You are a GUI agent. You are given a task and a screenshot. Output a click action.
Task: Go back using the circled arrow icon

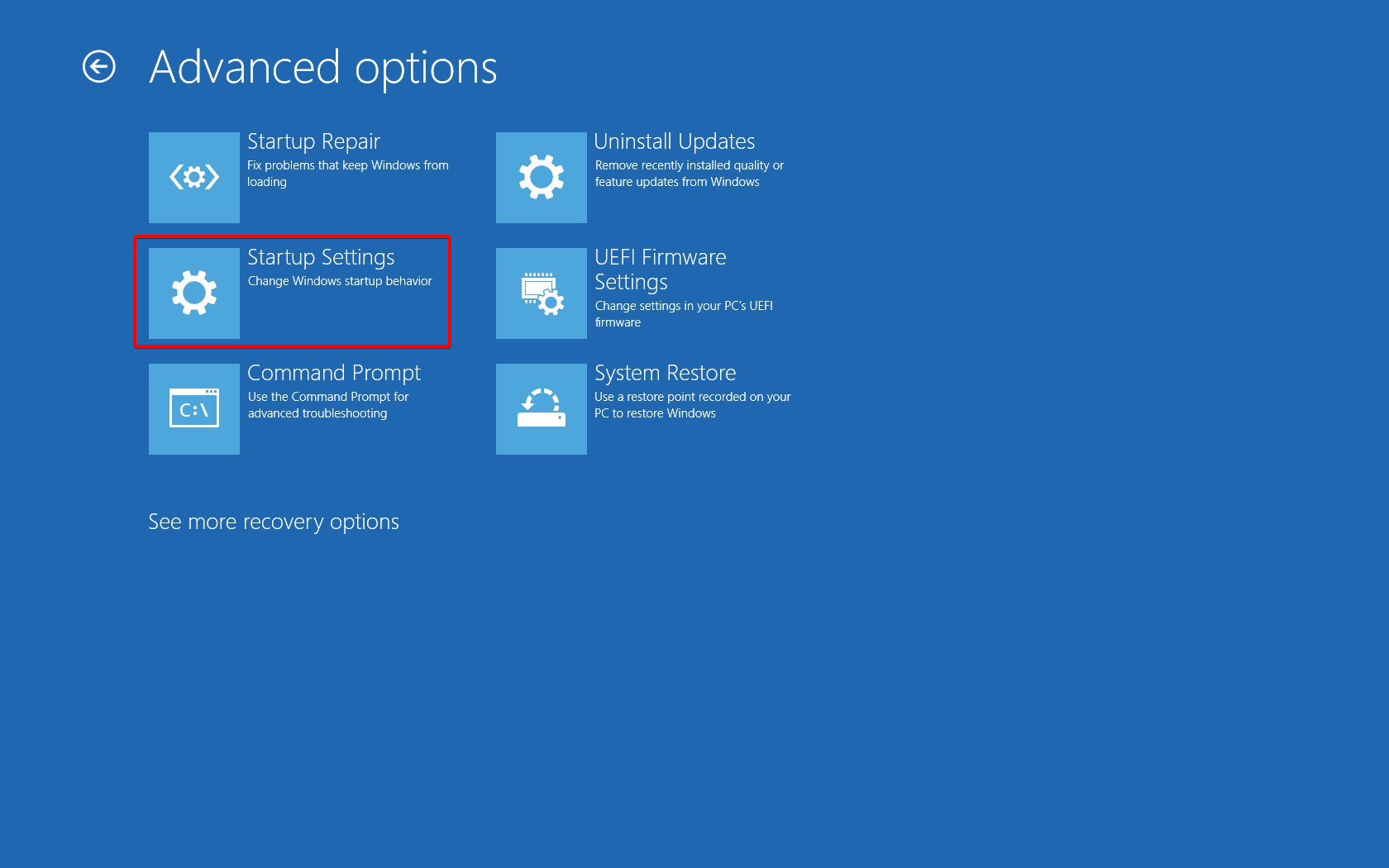(x=99, y=67)
